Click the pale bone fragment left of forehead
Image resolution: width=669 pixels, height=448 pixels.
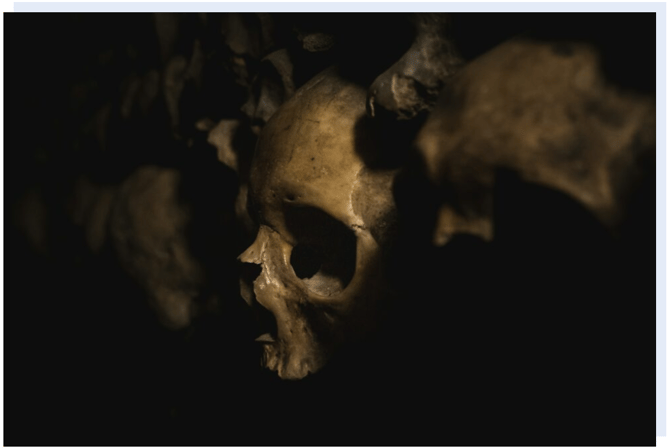coord(222,140)
